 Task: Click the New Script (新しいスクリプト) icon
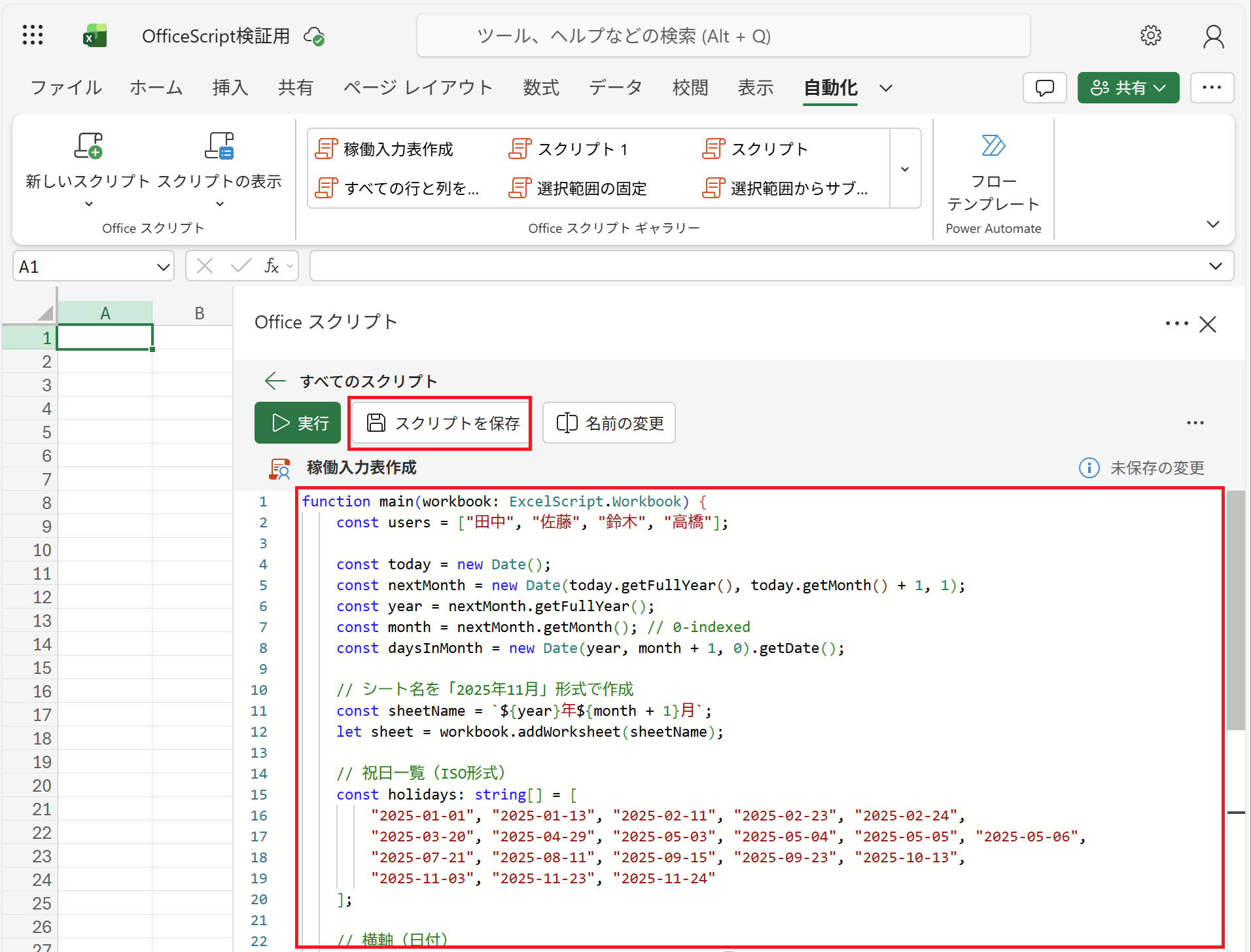(88, 145)
